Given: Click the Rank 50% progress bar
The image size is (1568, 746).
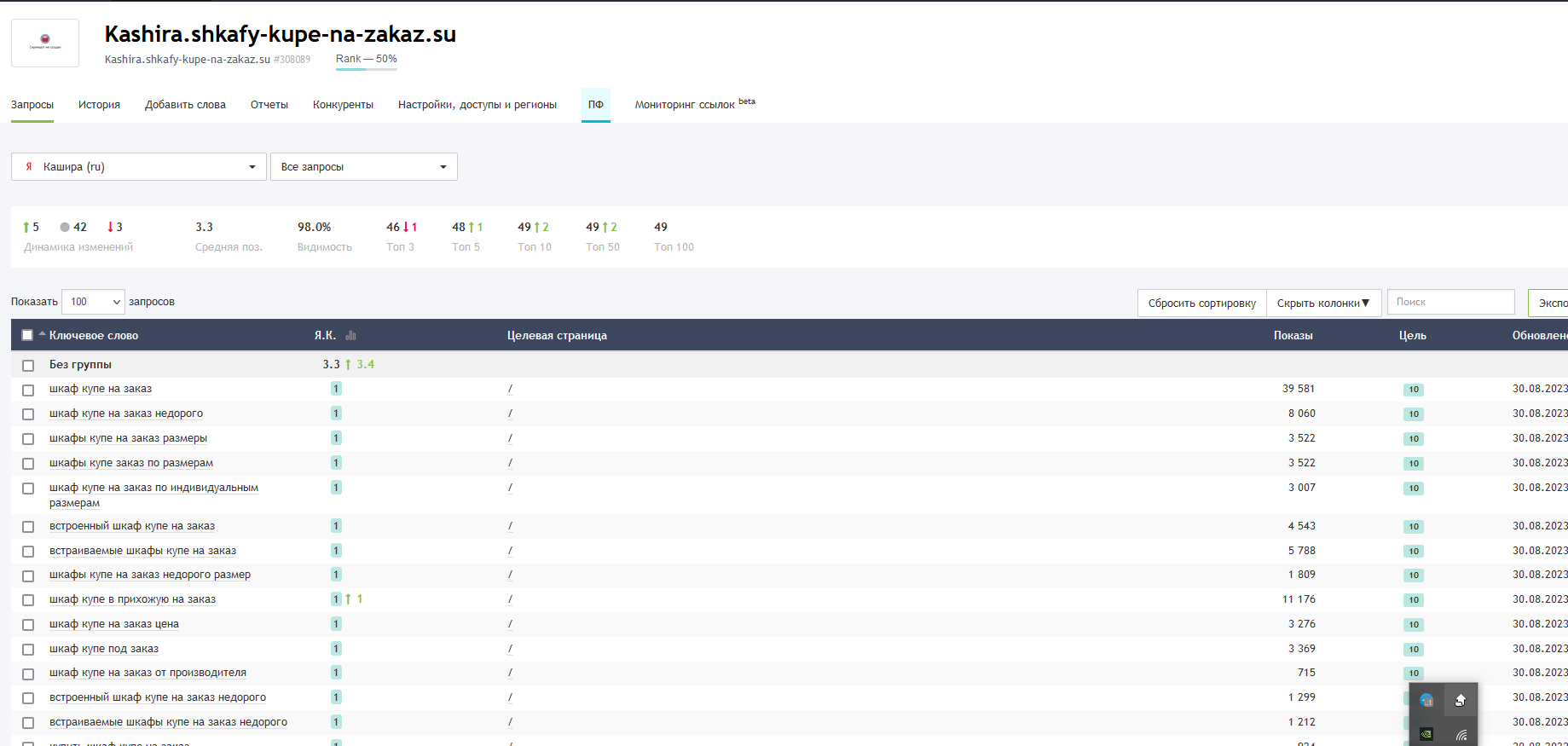Looking at the screenshot, I should tap(366, 68).
